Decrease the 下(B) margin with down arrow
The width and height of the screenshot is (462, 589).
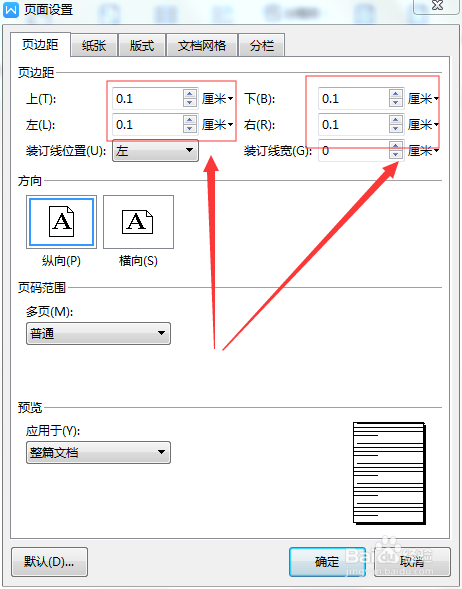396,103
